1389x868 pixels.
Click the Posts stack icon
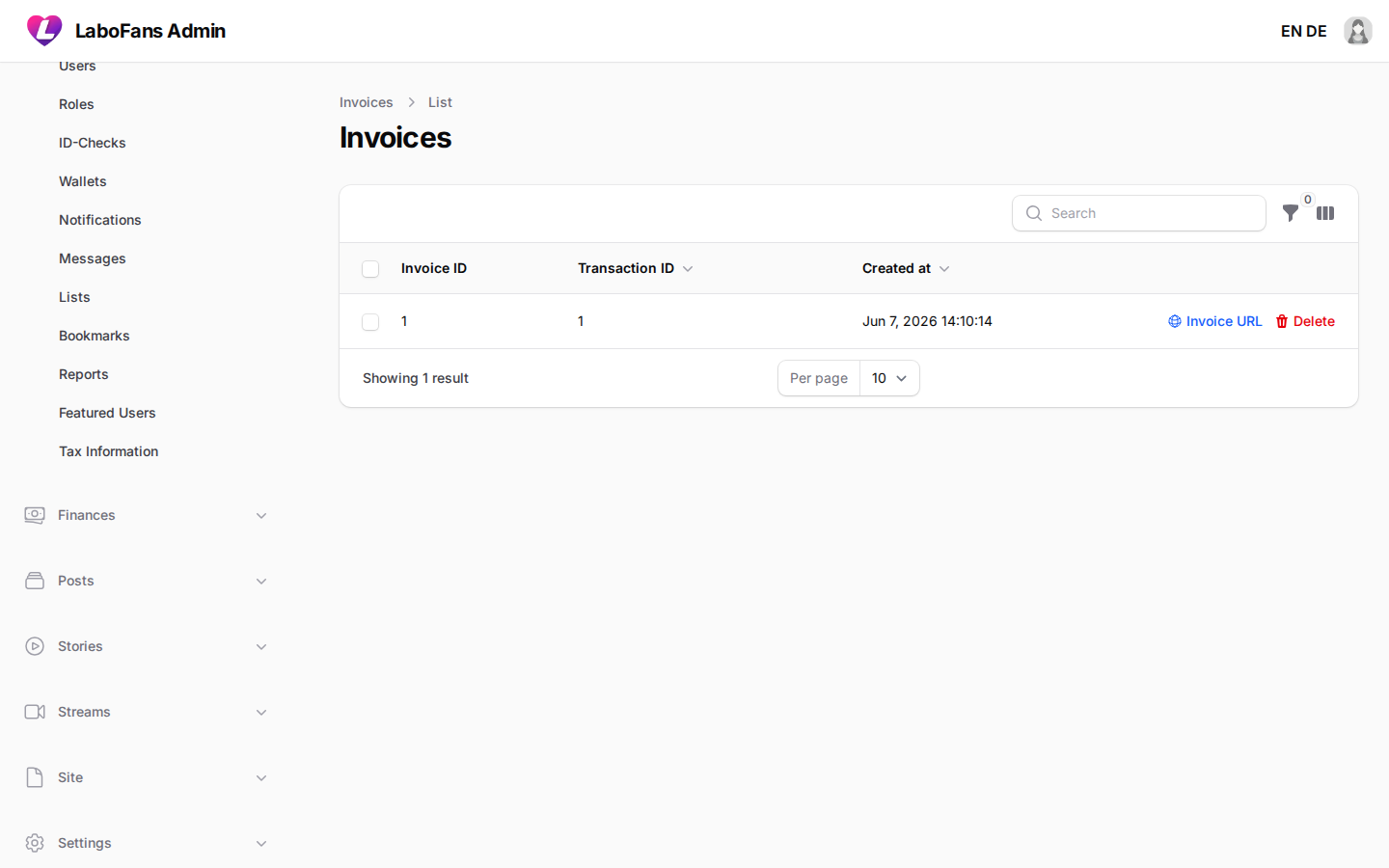[35, 581]
